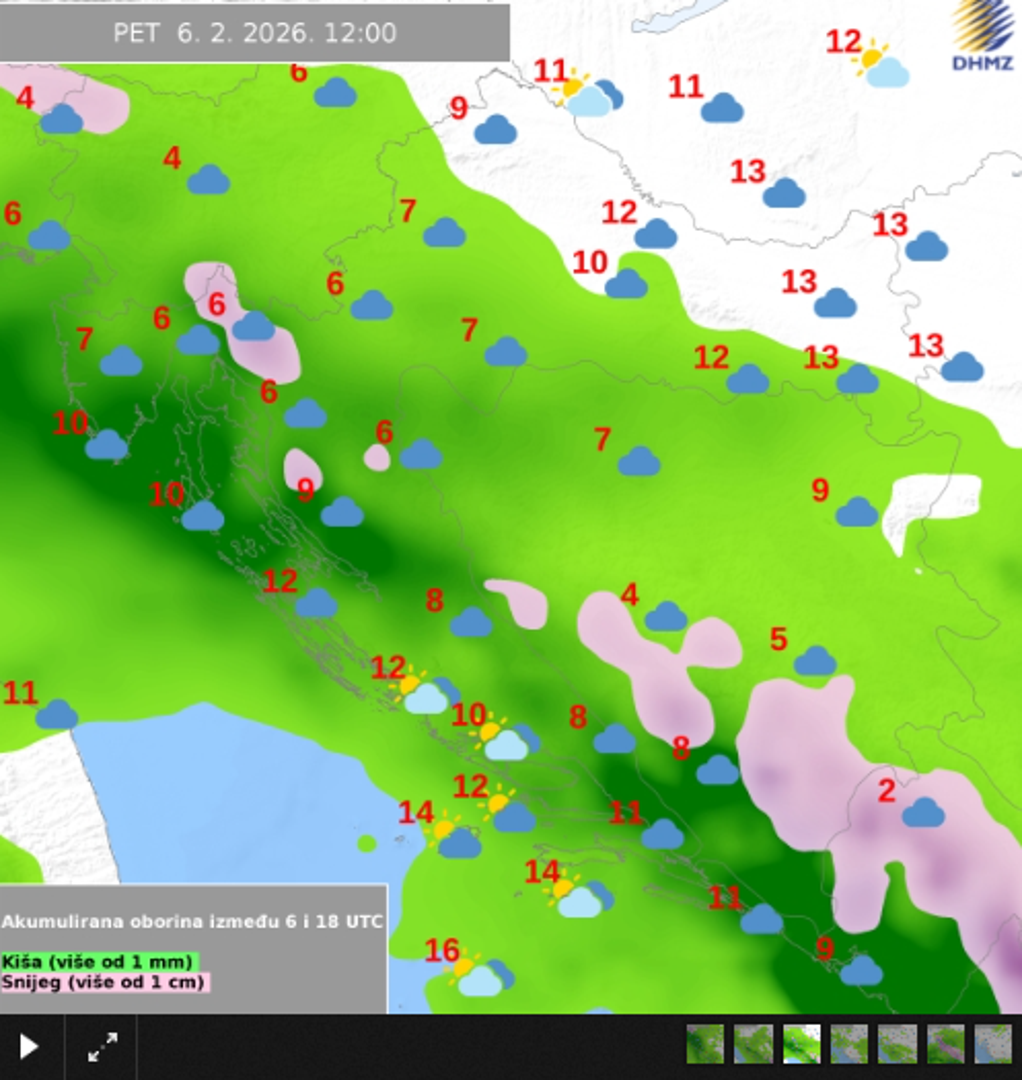Select the fifth forecast thumbnail in the strip

(897, 1044)
